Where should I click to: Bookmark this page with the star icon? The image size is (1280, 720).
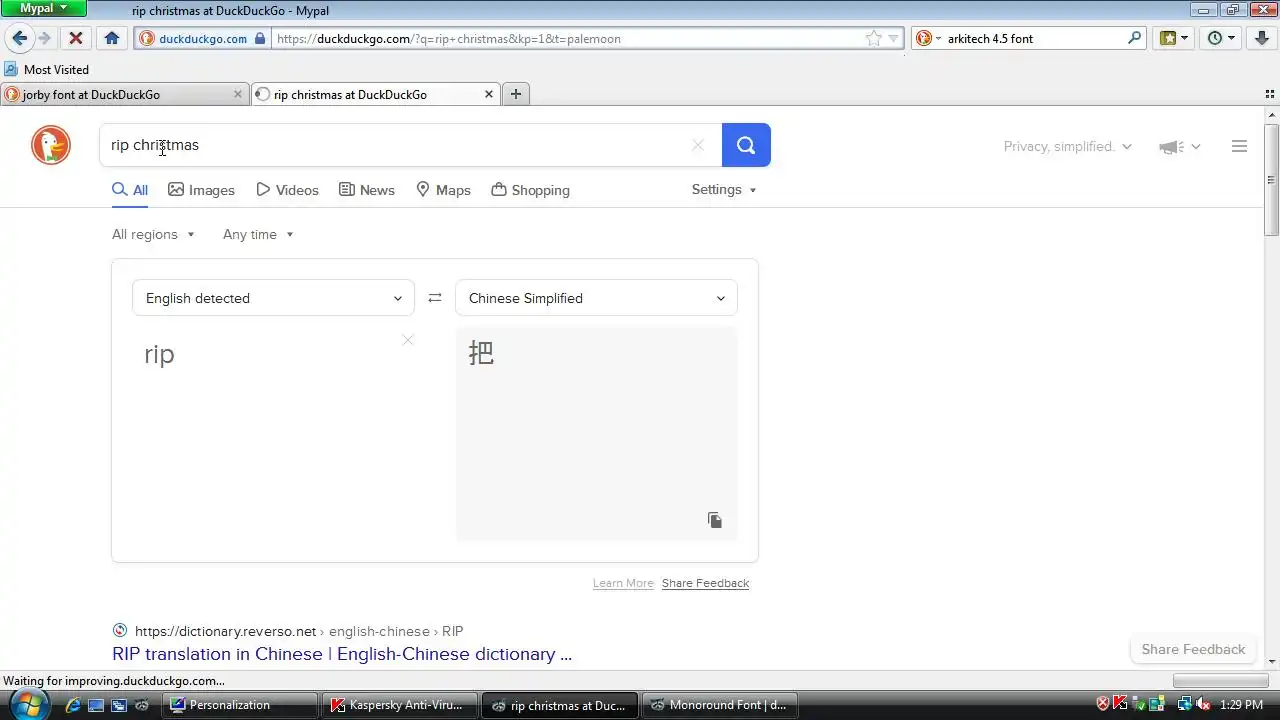coord(874,38)
